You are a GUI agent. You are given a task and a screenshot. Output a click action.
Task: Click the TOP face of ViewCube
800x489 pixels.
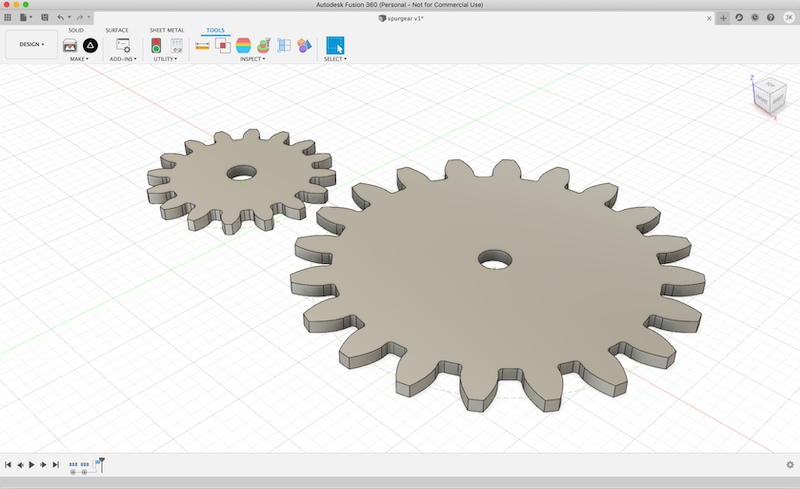[770, 85]
